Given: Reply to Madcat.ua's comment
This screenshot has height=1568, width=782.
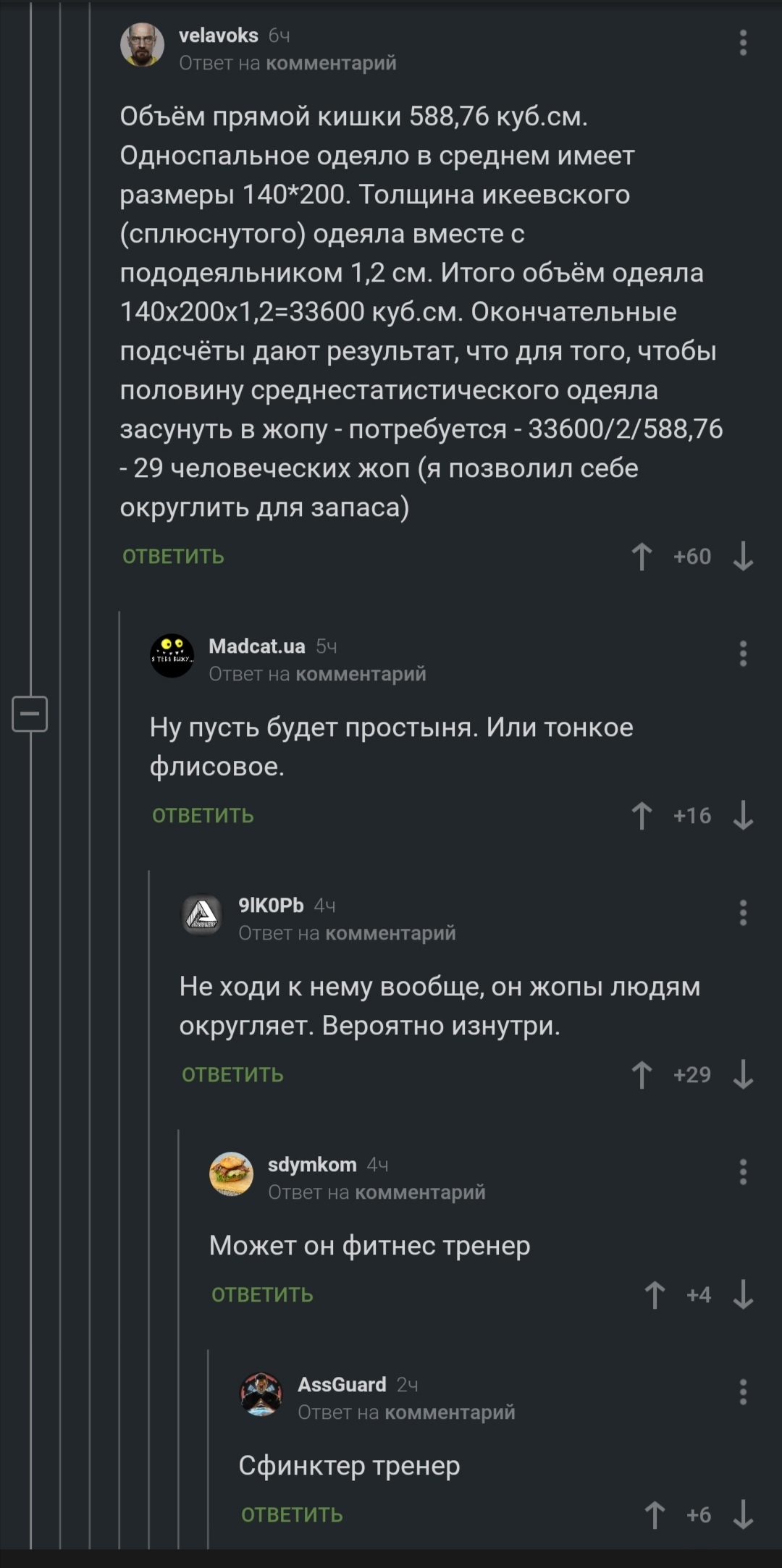Looking at the screenshot, I should pyautogui.click(x=203, y=816).
